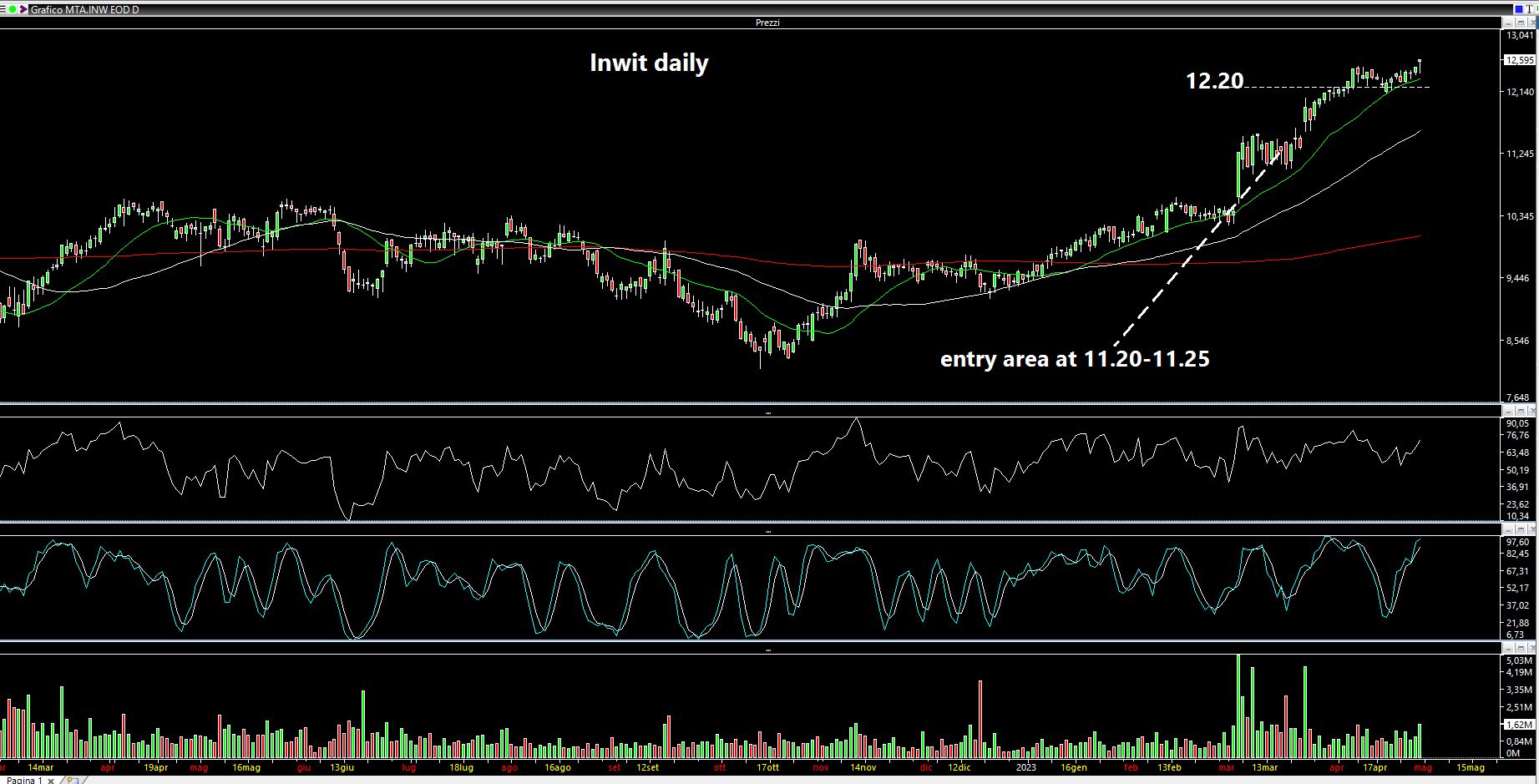Click the 12dic date on time axis

959,767
